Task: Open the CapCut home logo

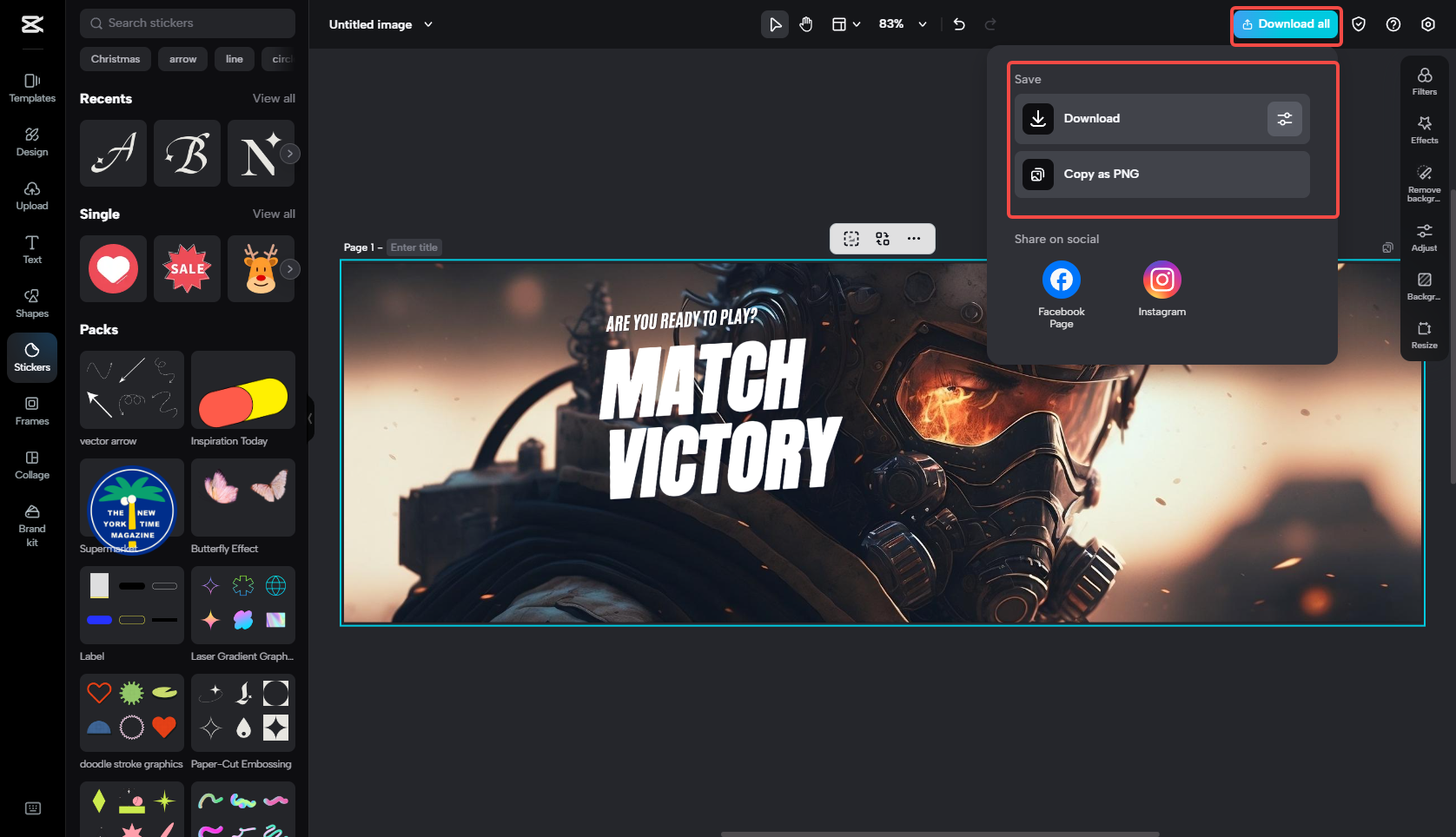Action: pos(32,24)
